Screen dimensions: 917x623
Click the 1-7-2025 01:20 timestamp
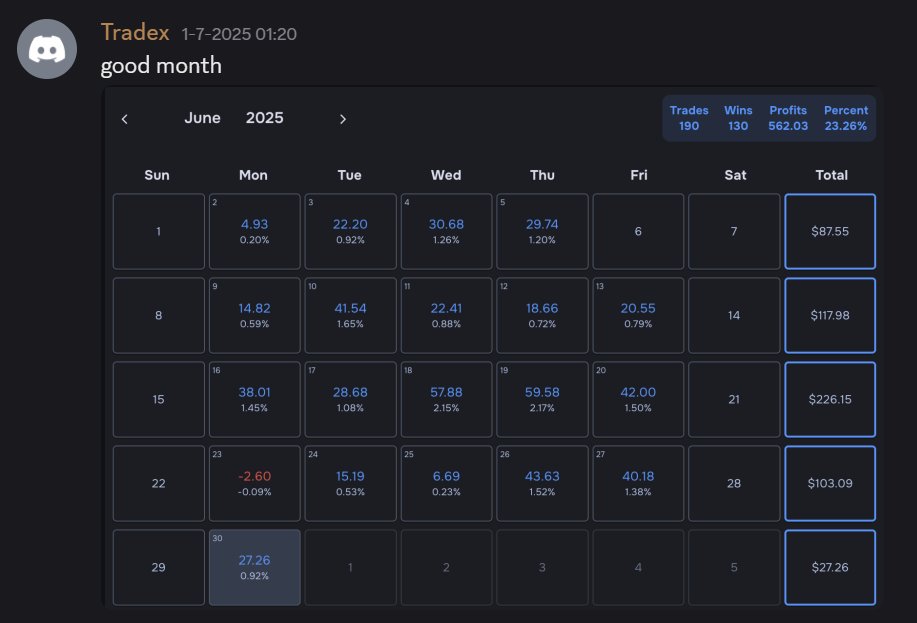coord(239,35)
